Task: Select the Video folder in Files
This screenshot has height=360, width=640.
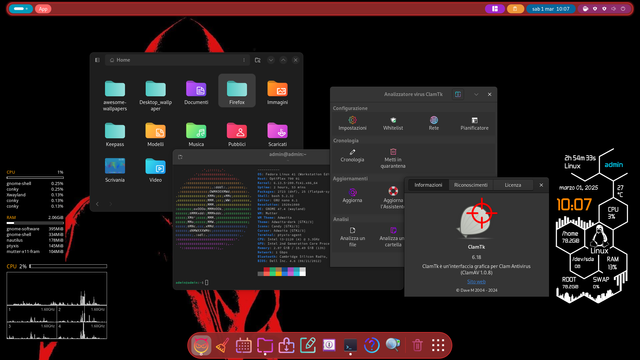Action: point(156,170)
